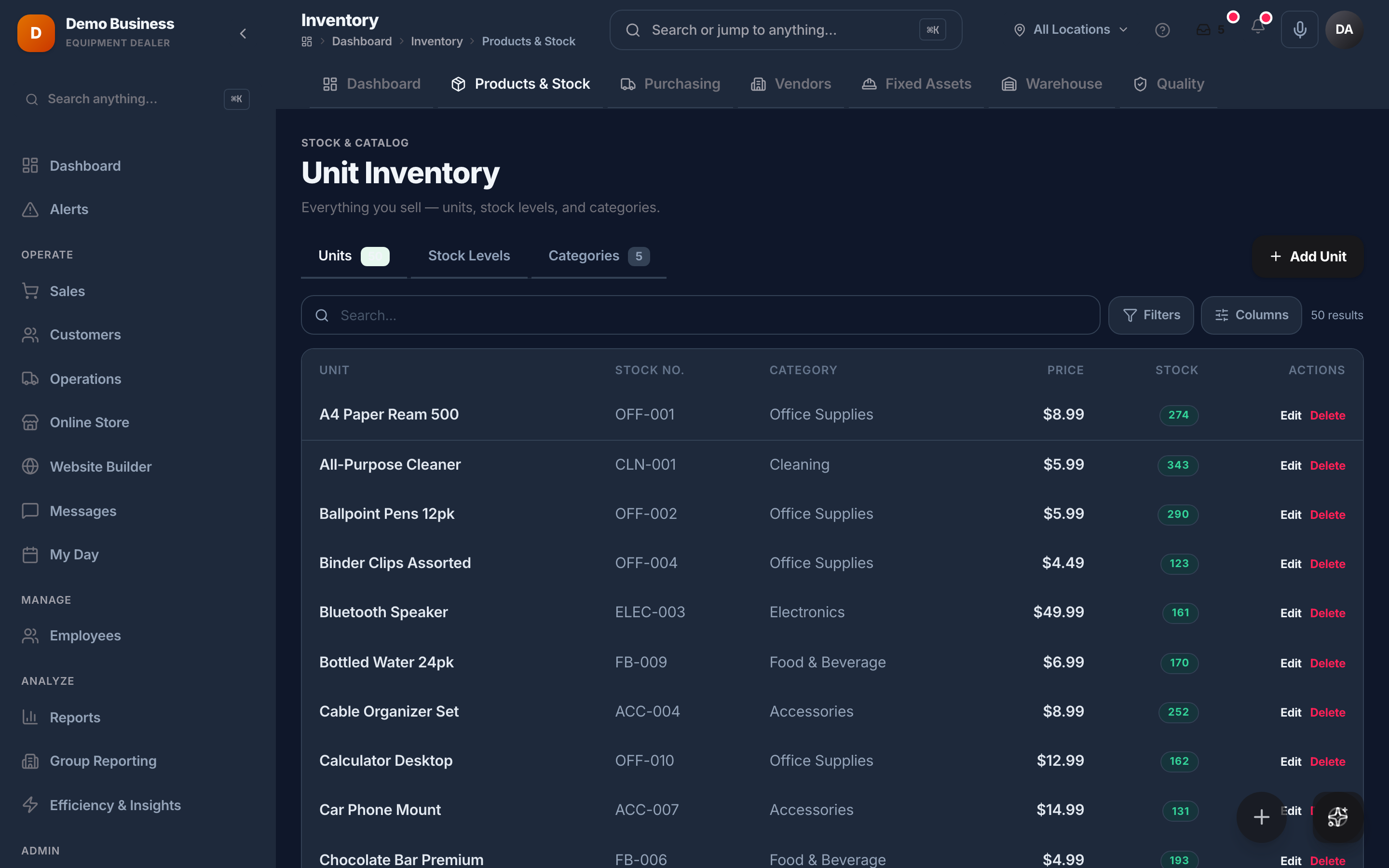Sort by the STOCK column header
The height and width of the screenshot is (868, 1389).
tap(1177, 370)
